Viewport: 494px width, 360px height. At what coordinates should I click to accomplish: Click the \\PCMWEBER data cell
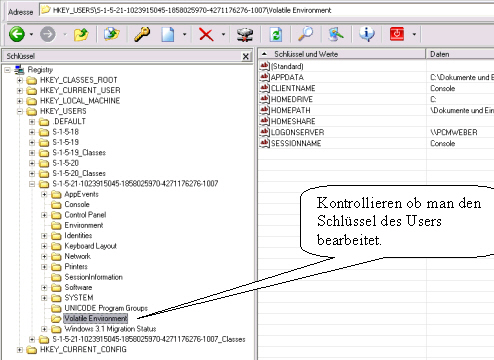(454, 132)
